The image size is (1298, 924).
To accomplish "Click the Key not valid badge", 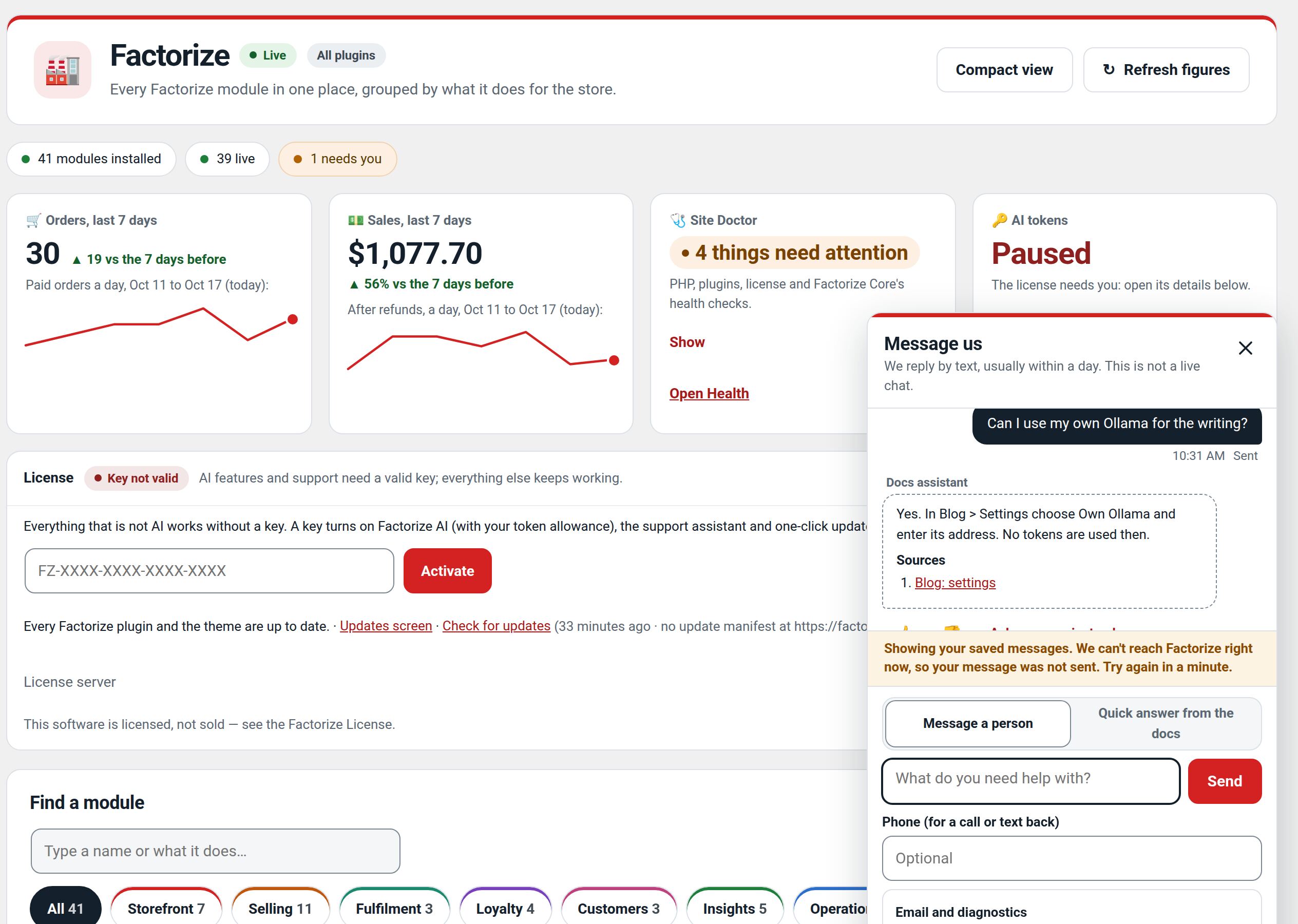I will pyautogui.click(x=137, y=478).
